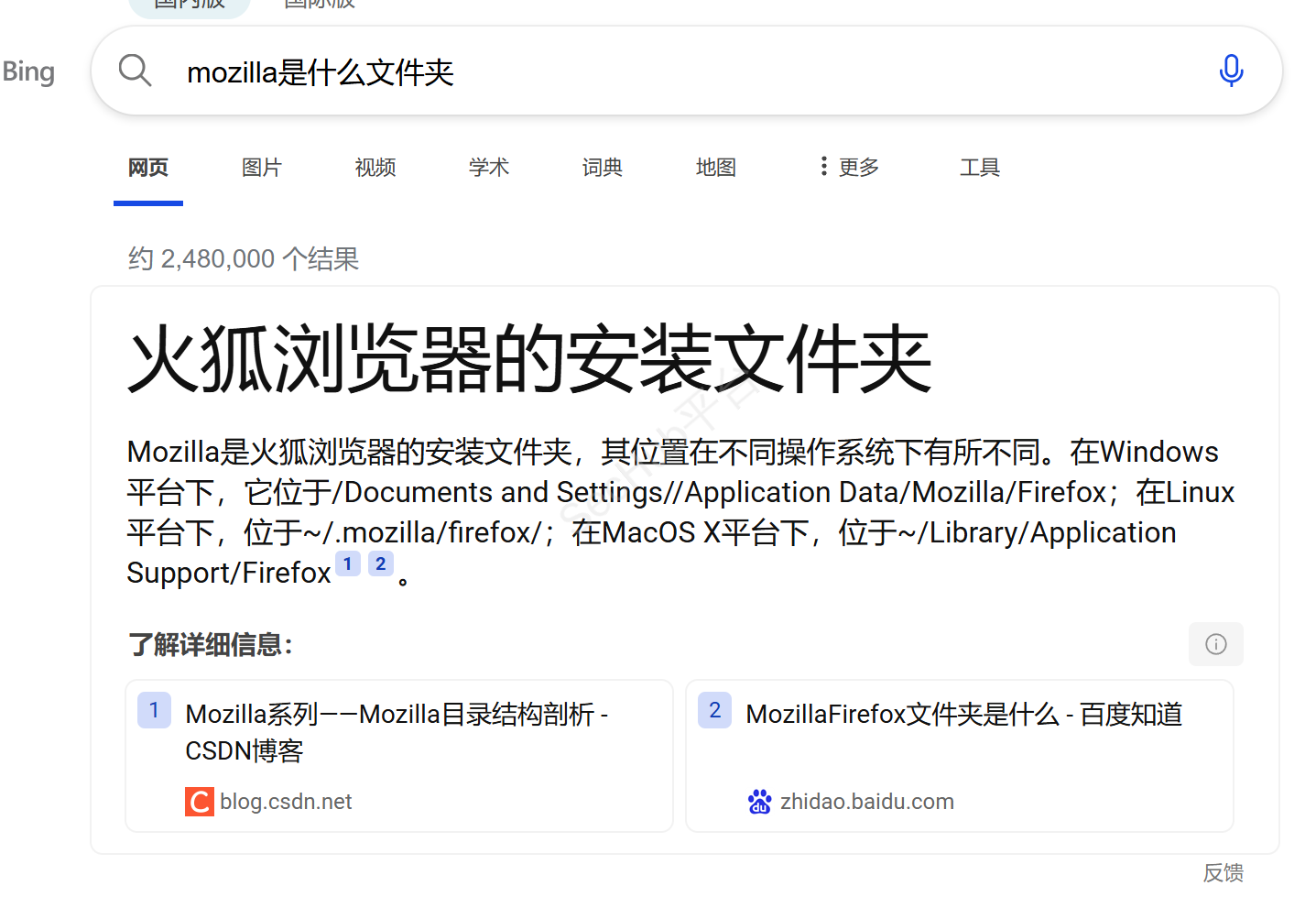This screenshot has width=1316, height=897.
Task: Open superscript citation 2 after Support/Firefox
Action: coord(381,563)
